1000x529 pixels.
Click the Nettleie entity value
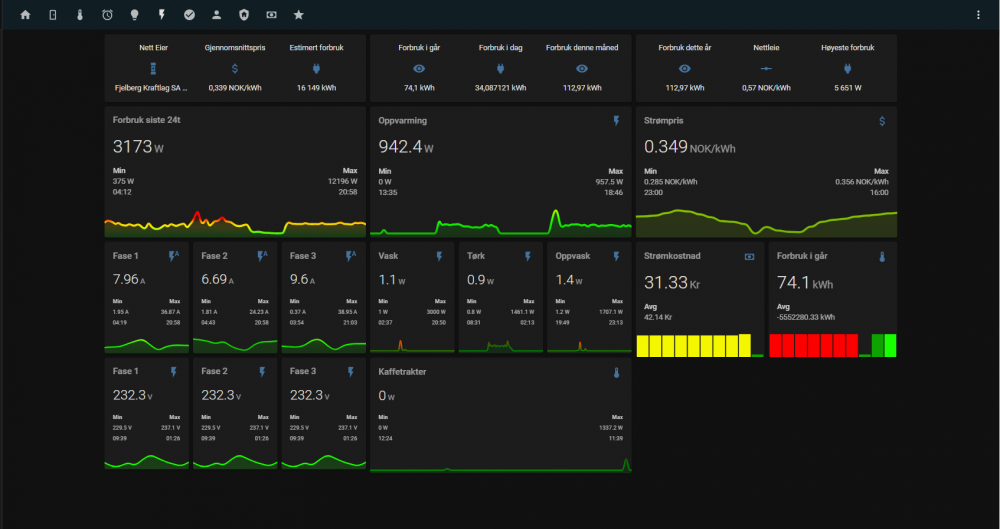[766, 88]
